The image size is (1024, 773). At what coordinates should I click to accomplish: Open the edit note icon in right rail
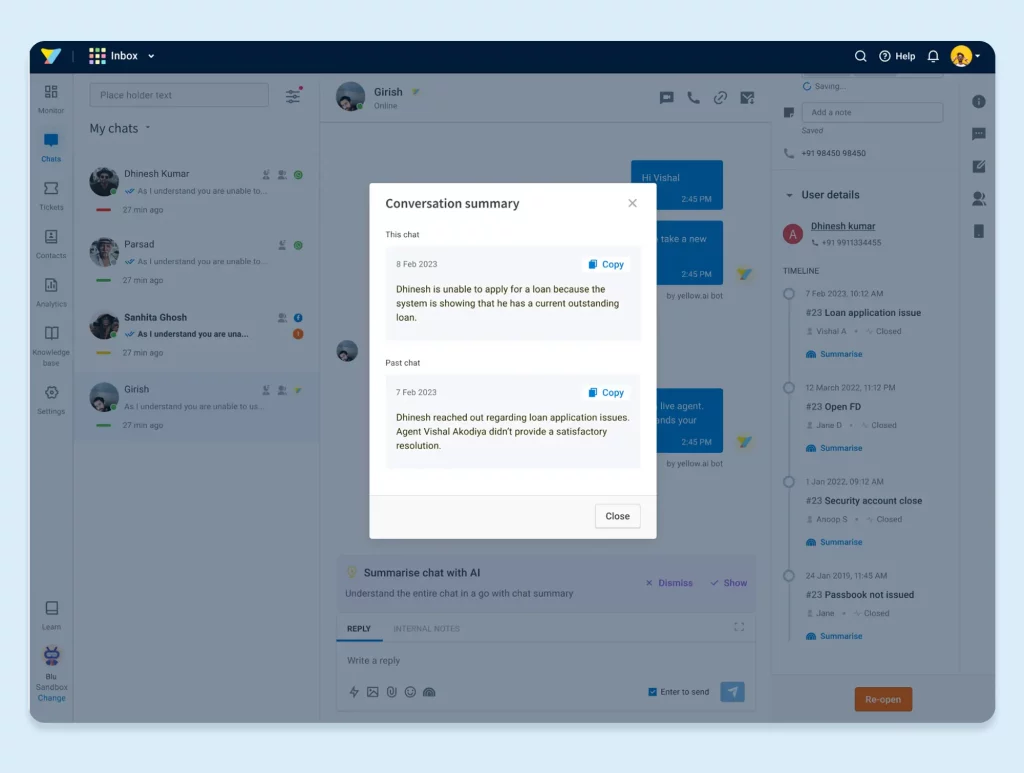[x=978, y=166]
